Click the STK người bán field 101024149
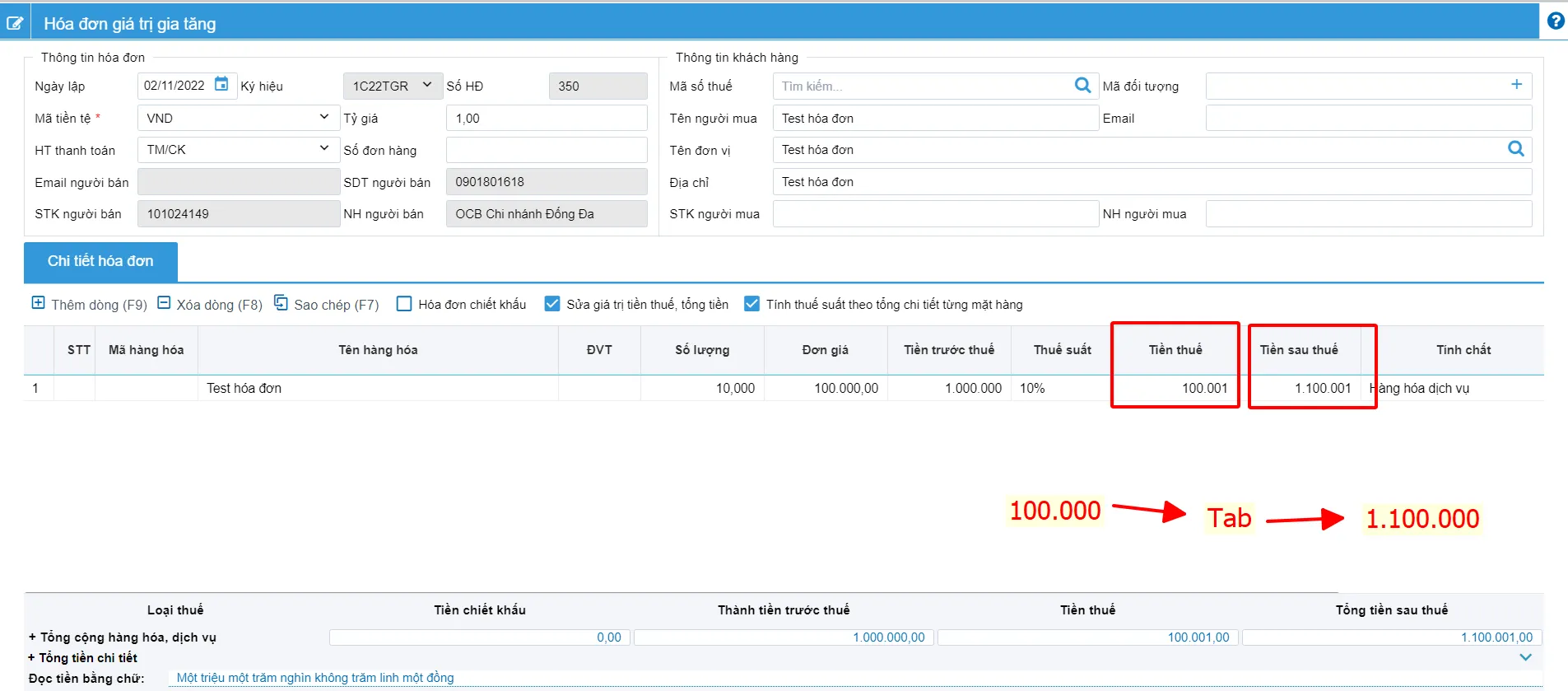The image size is (1568, 691). [239, 214]
